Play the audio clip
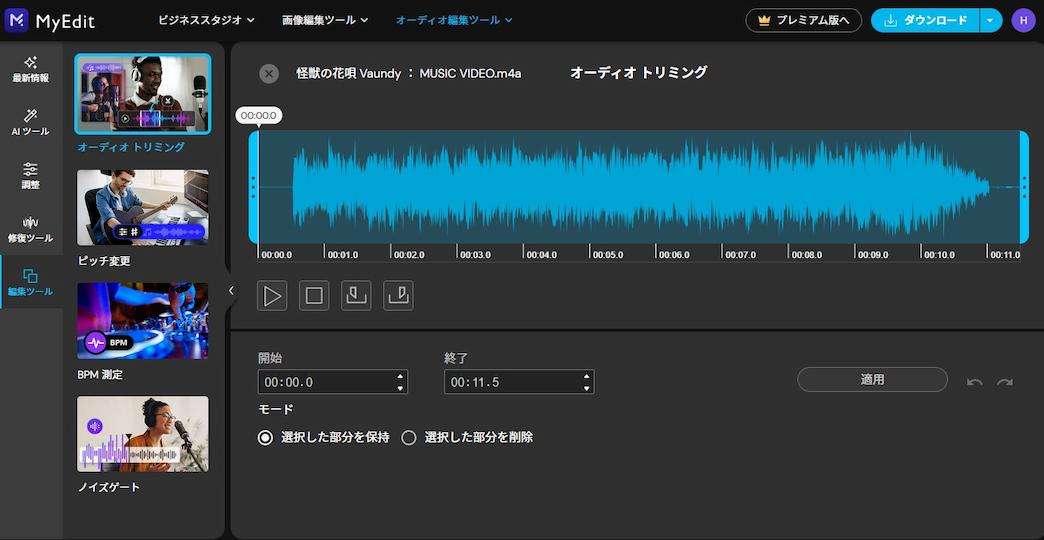This screenshot has height=540, width=1044. pyautogui.click(x=272, y=296)
